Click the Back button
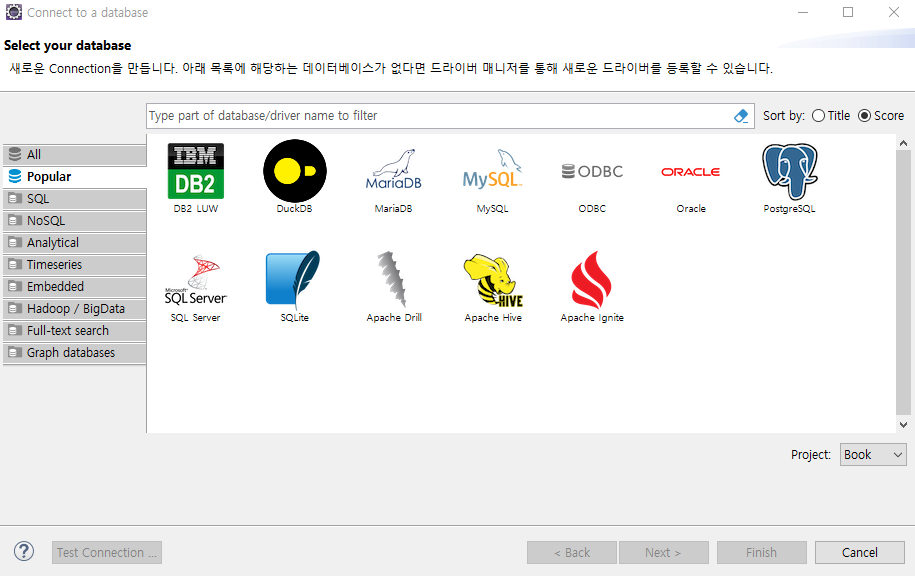This screenshot has width=915, height=576. 572,553
